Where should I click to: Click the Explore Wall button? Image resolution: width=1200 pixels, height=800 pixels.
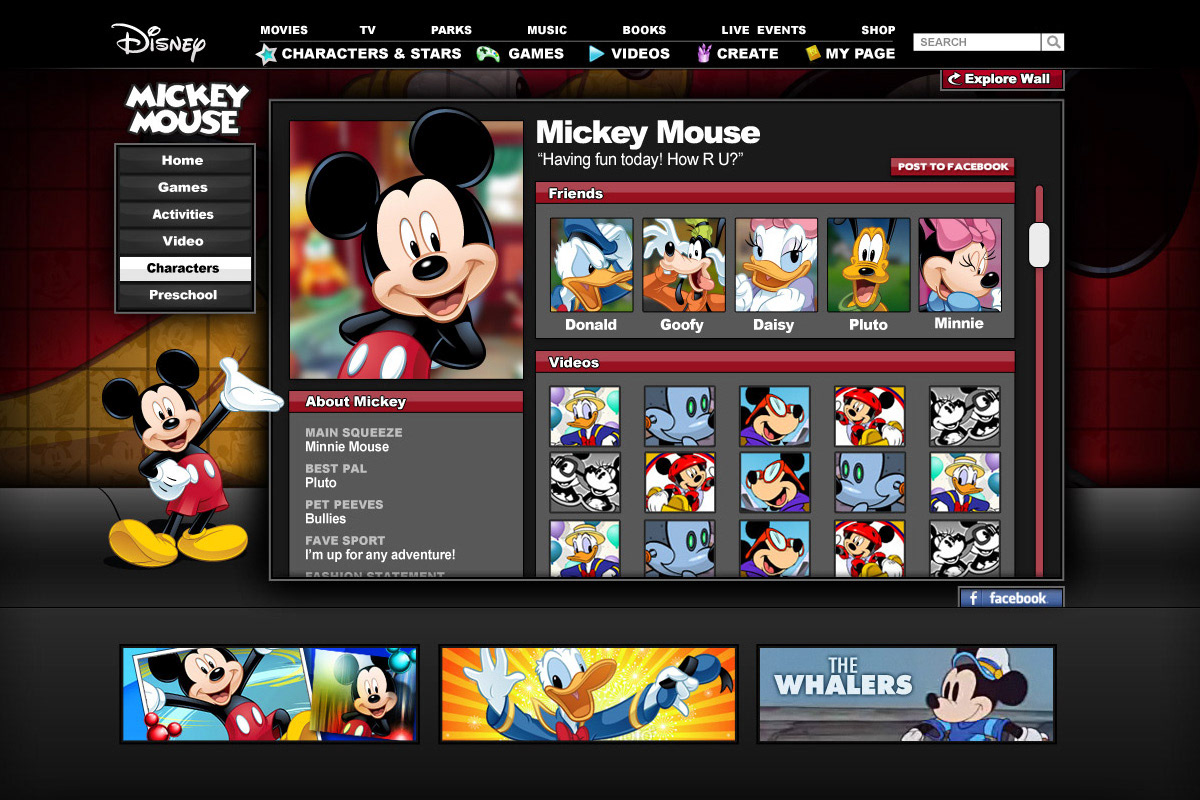pyautogui.click(x=1002, y=79)
